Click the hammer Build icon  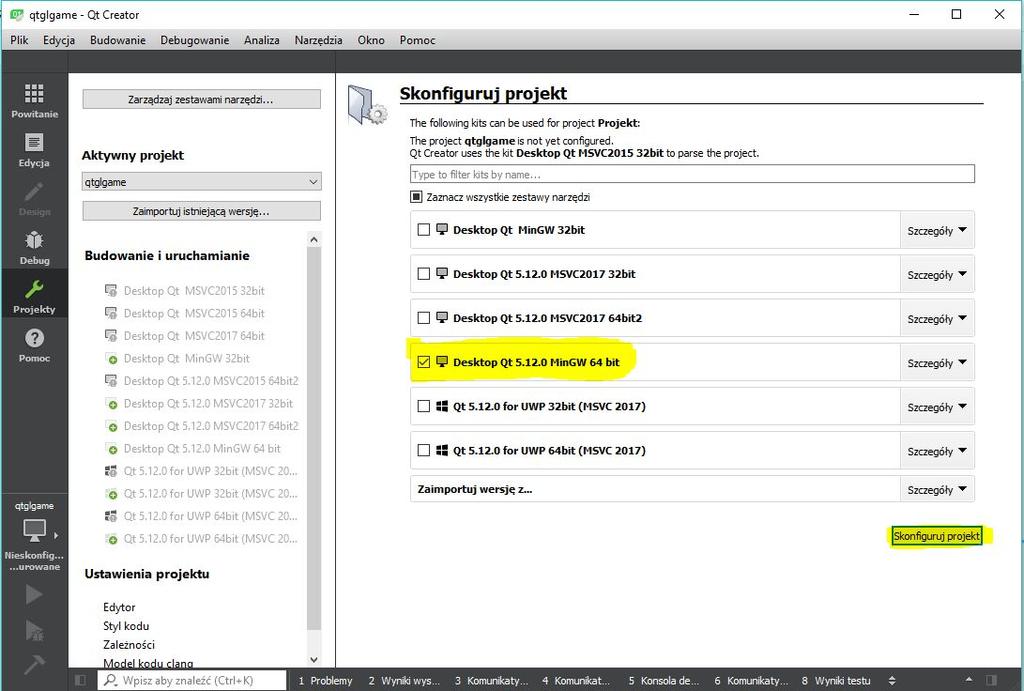coord(34,664)
